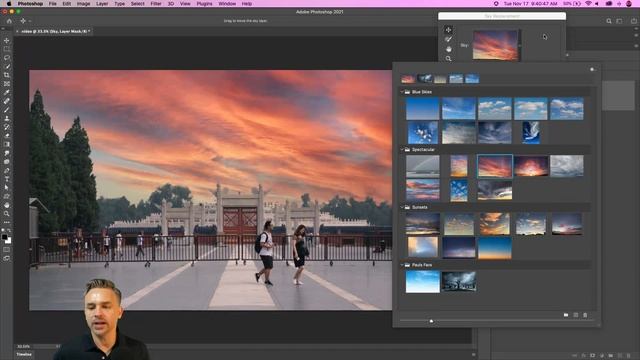Open the File menu
The height and width of the screenshot is (360, 640).
click(x=53, y=4)
